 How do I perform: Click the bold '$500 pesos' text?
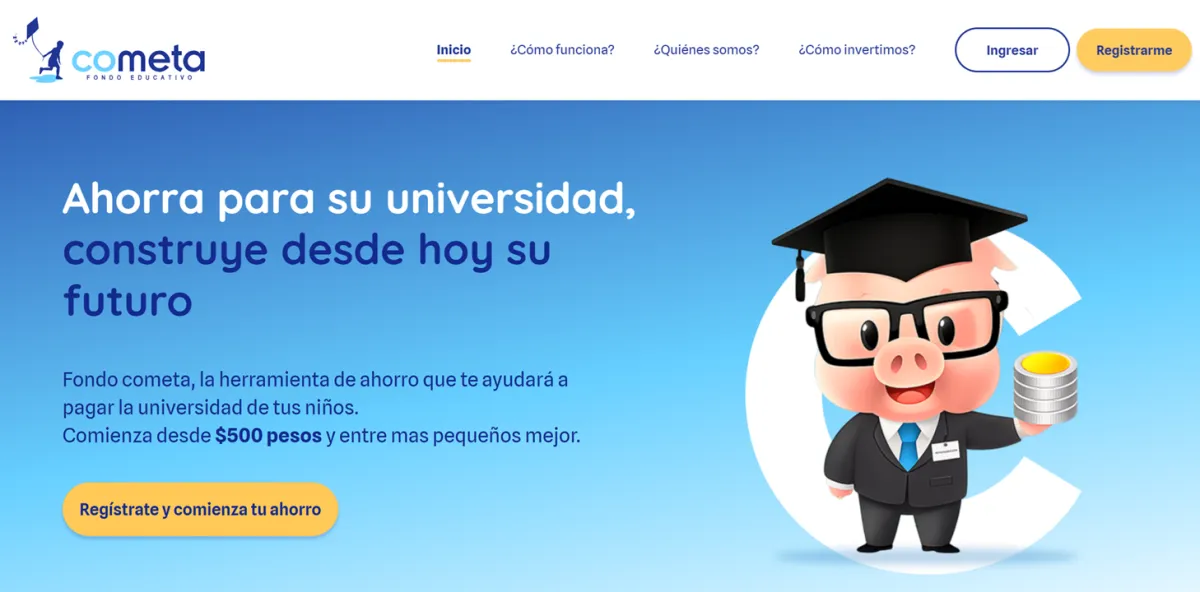[x=268, y=436]
